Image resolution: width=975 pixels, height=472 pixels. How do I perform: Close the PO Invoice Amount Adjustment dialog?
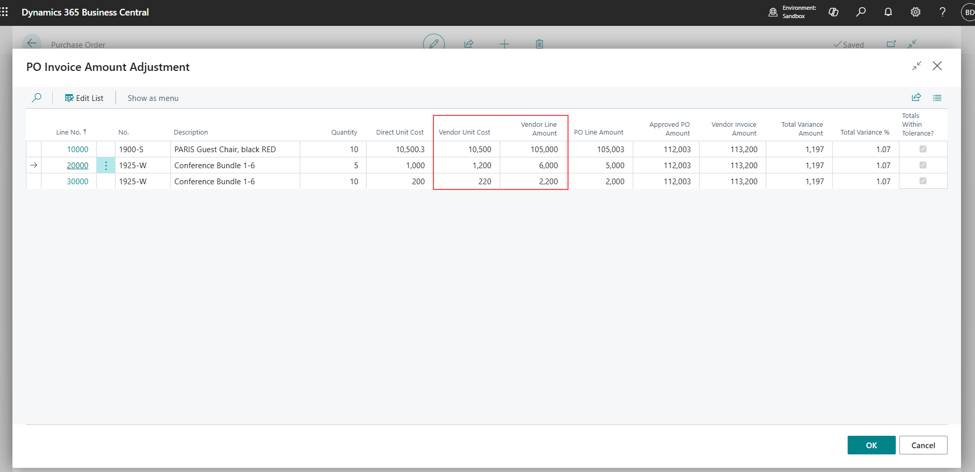pyautogui.click(x=937, y=66)
